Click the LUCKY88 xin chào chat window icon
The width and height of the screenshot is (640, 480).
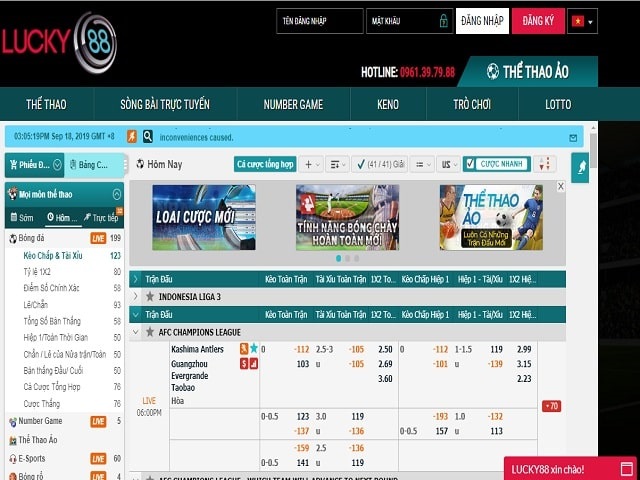point(626,469)
